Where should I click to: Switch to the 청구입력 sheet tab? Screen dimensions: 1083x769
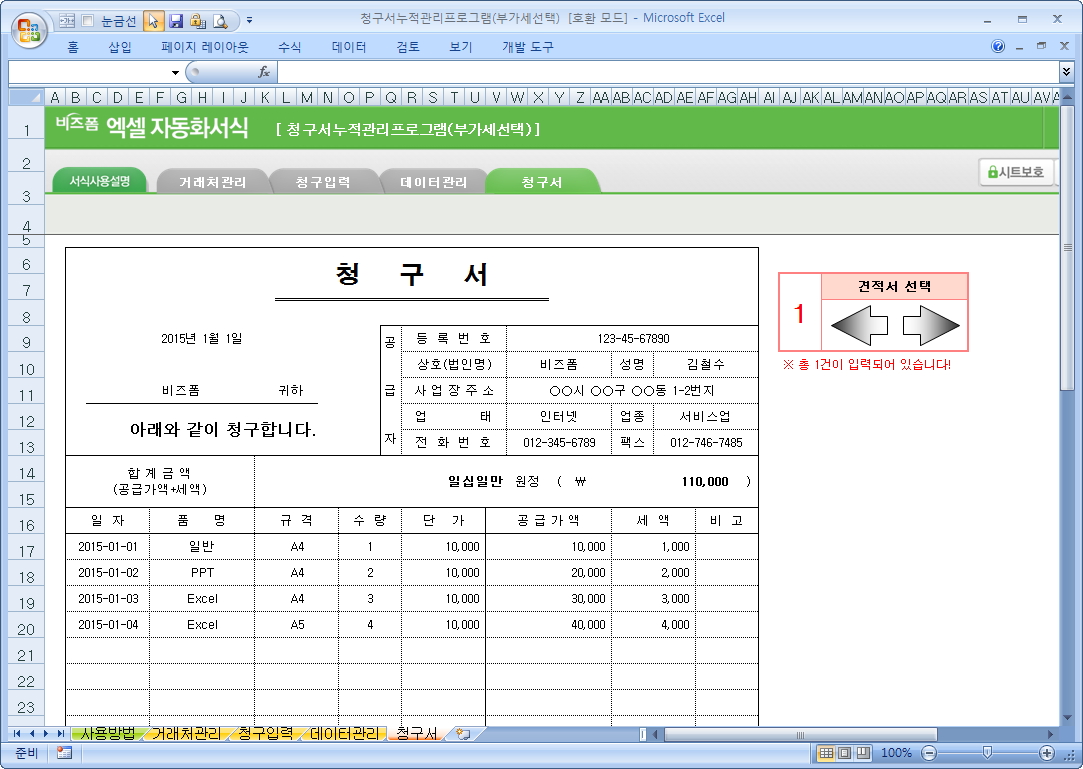(x=265, y=734)
